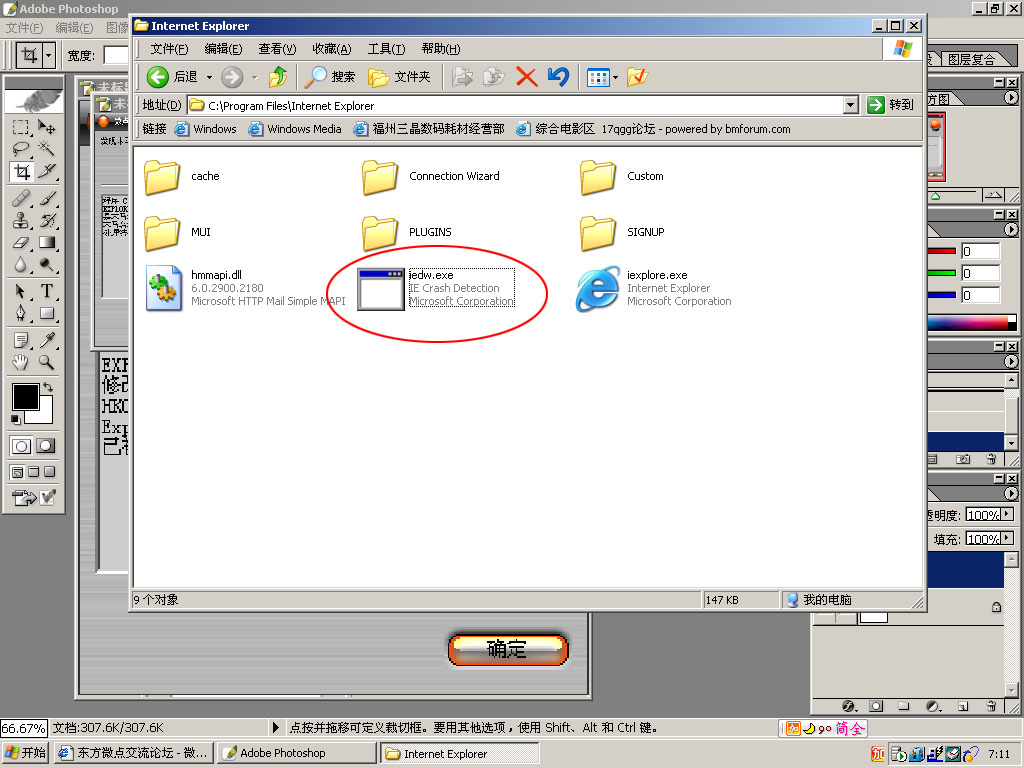The width and height of the screenshot is (1024, 768).
Task: Open the Views button dropdown arrow
Action: point(615,77)
